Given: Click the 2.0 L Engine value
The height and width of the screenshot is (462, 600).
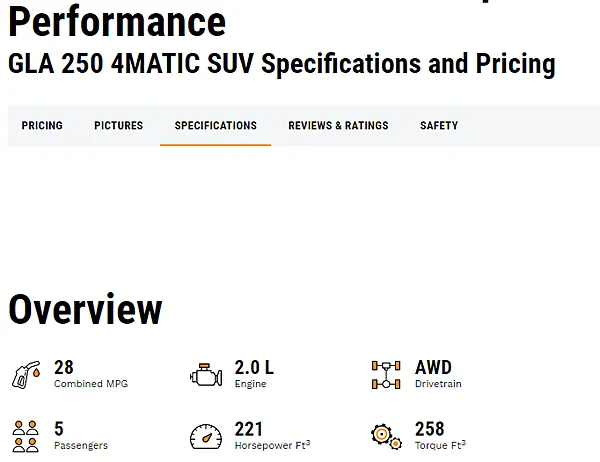Looking at the screenshot, I should point(254,368).
